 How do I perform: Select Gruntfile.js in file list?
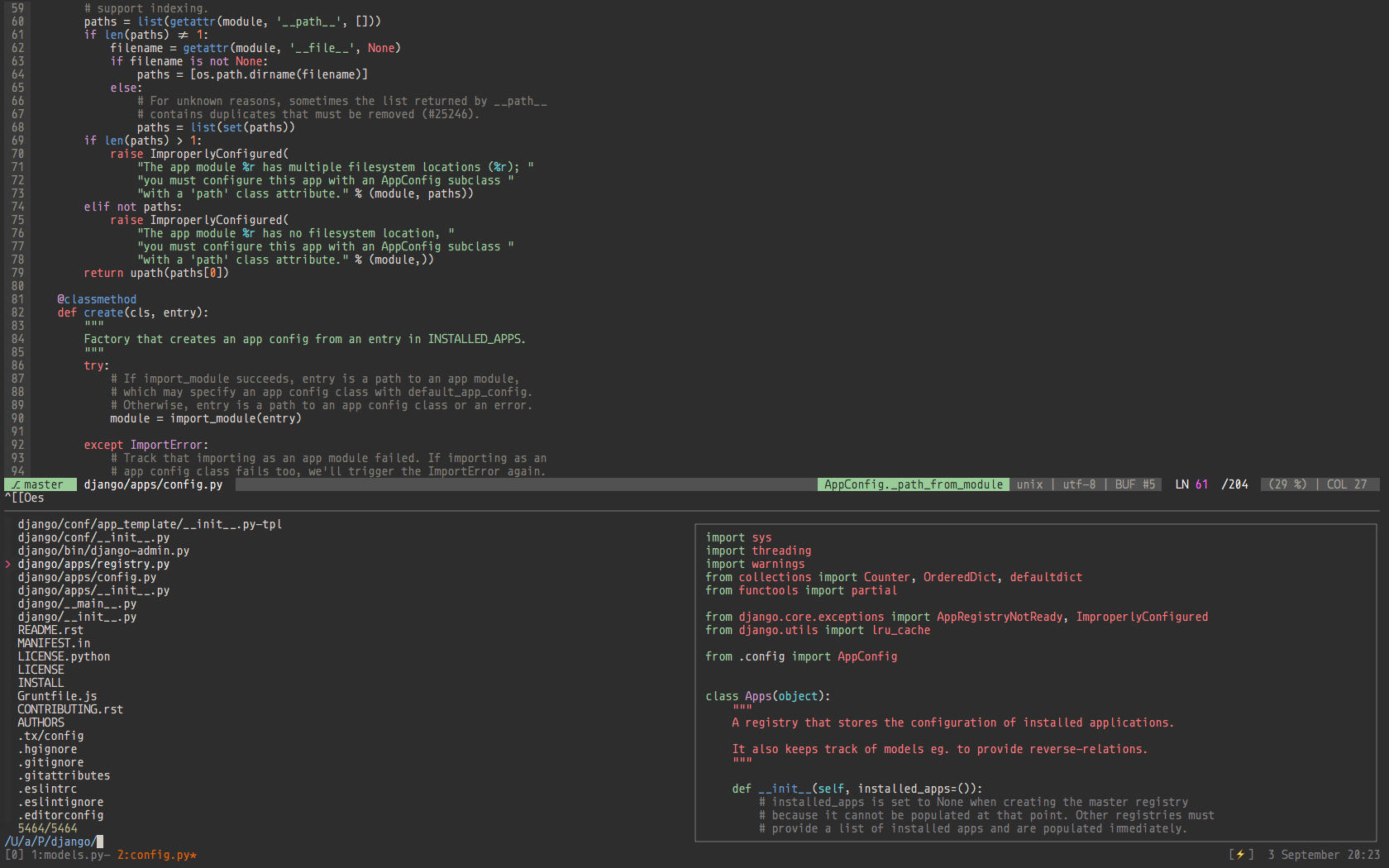57,696
